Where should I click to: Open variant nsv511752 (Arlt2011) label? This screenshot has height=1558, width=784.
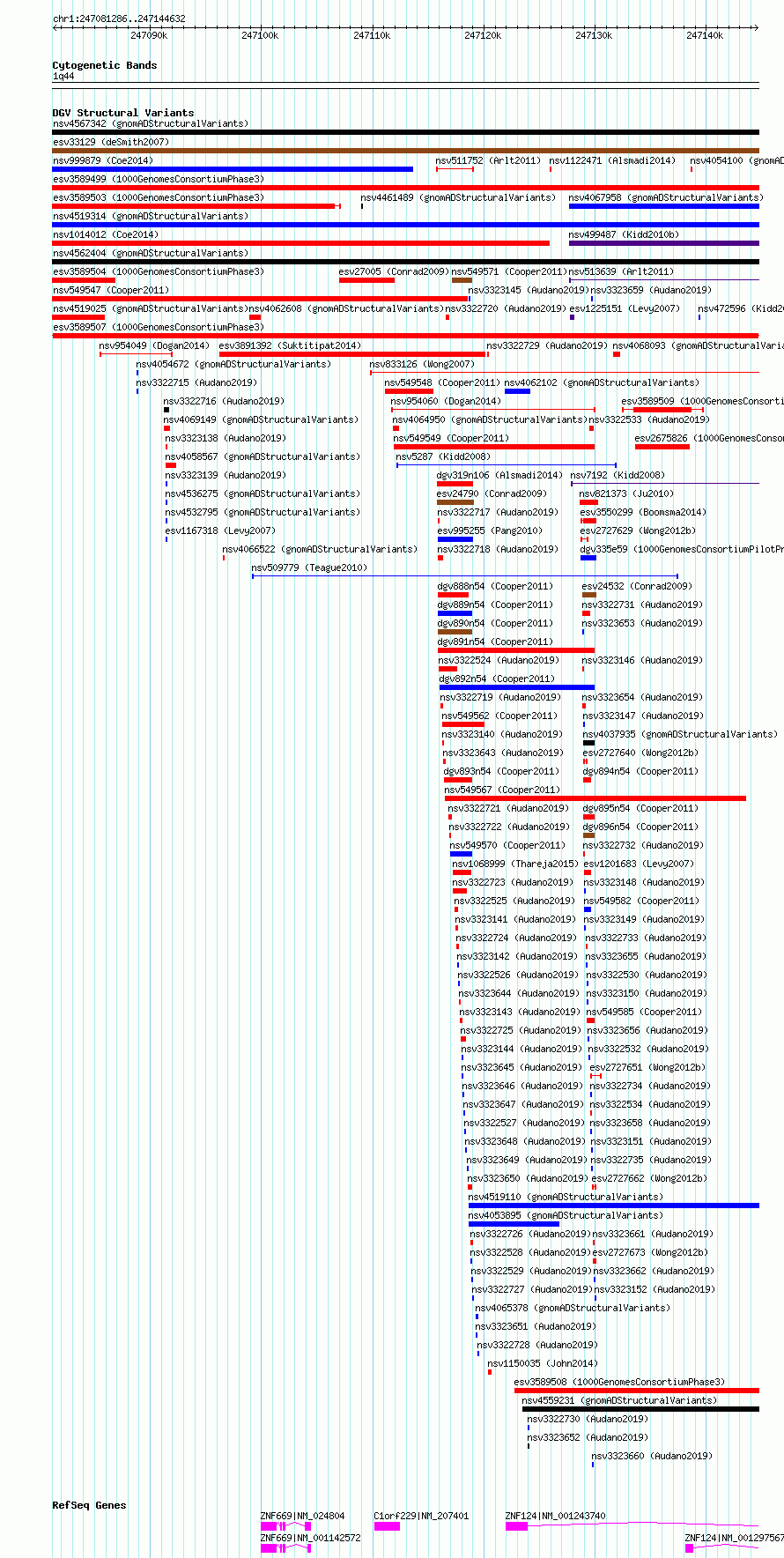click(488, 160)
